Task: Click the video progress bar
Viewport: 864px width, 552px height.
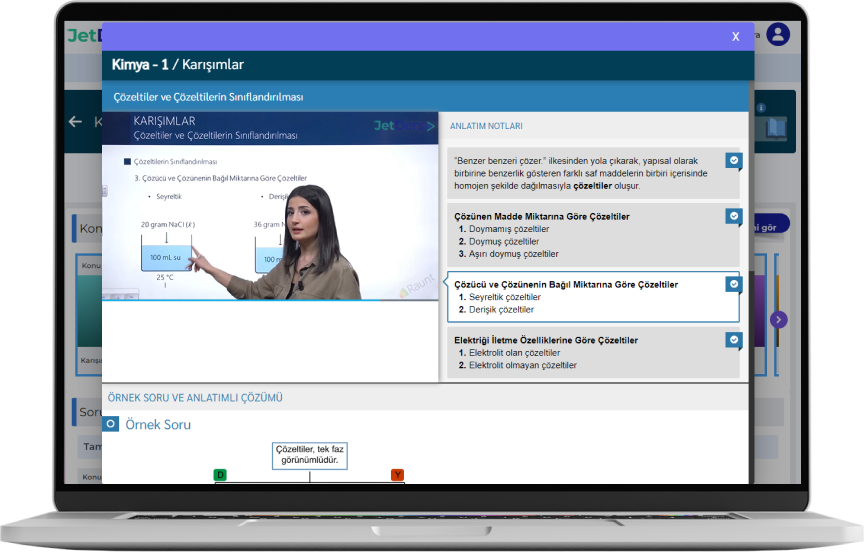Action: click(270, 300)
